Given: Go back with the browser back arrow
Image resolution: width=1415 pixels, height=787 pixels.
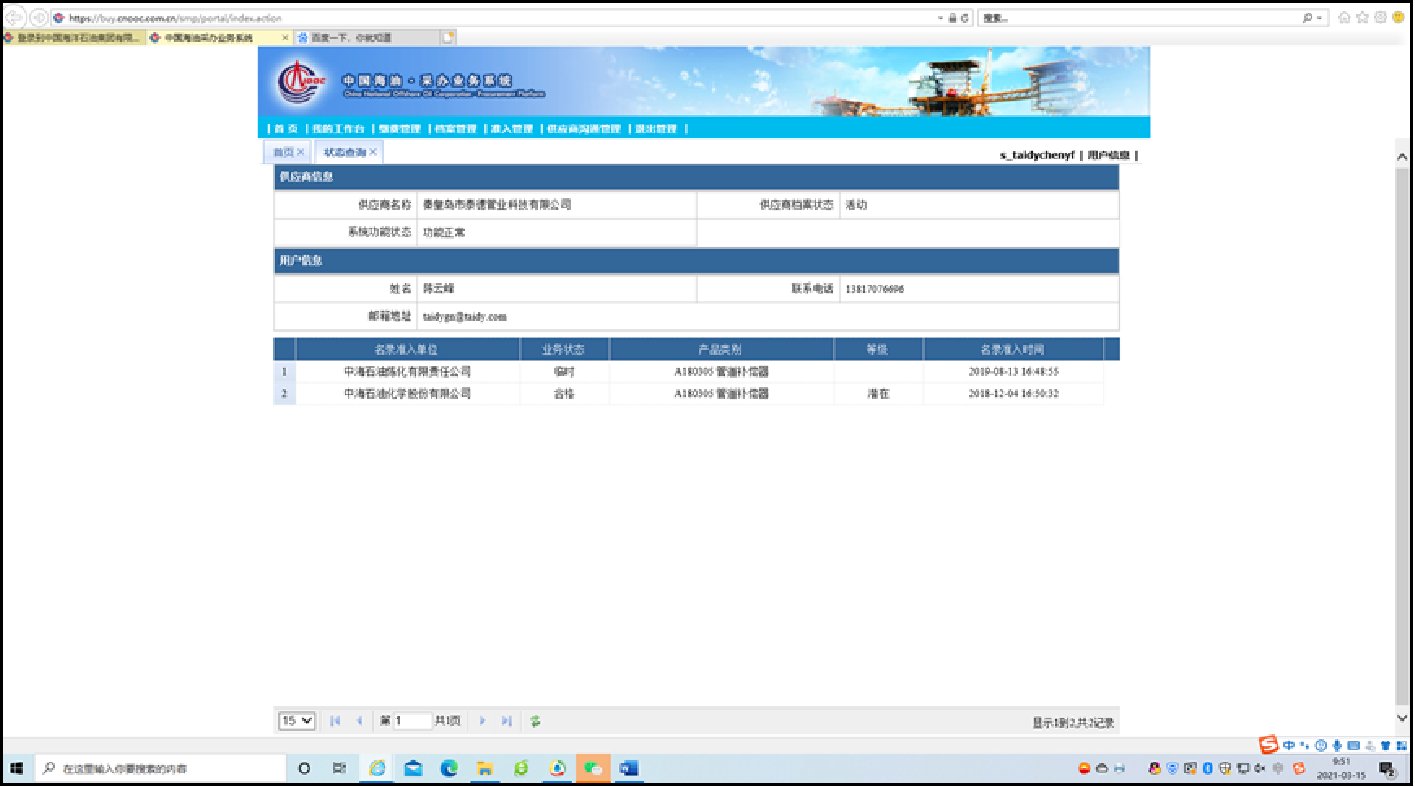Looking at the screenshot, I should [15, 18].
